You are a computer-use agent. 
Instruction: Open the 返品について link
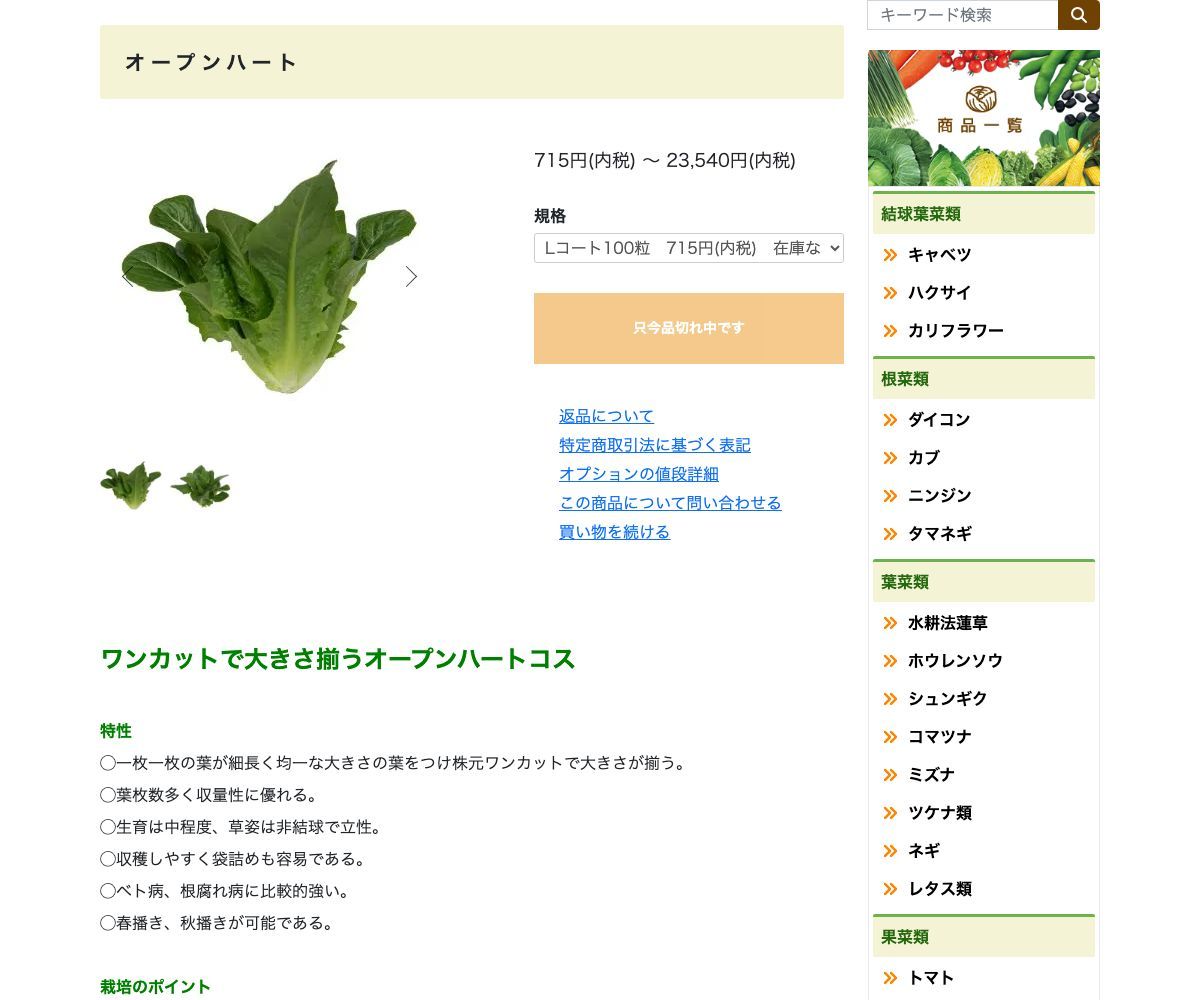tap(606, 416)
